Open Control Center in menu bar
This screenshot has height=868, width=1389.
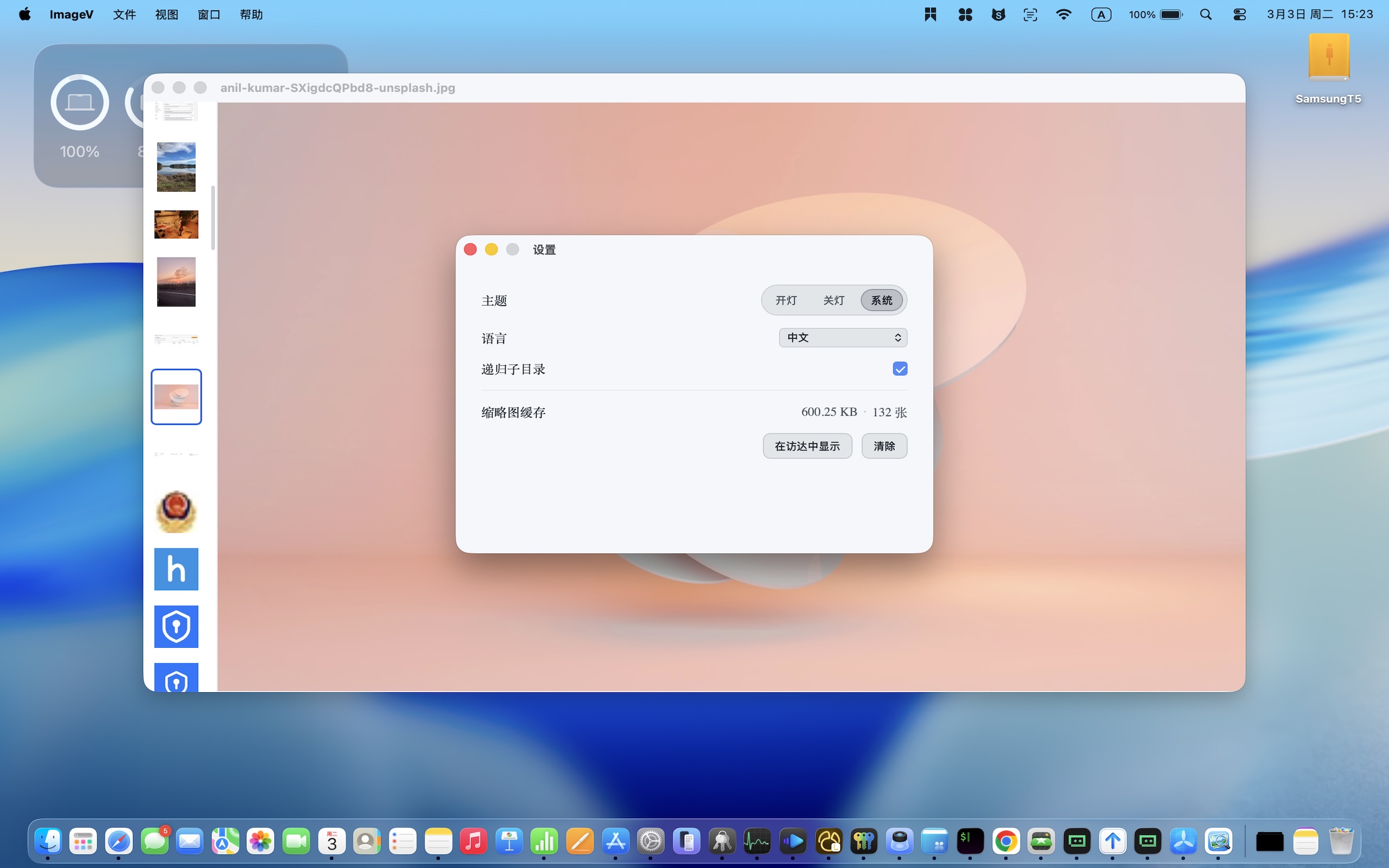click(x=1239, y=14)
